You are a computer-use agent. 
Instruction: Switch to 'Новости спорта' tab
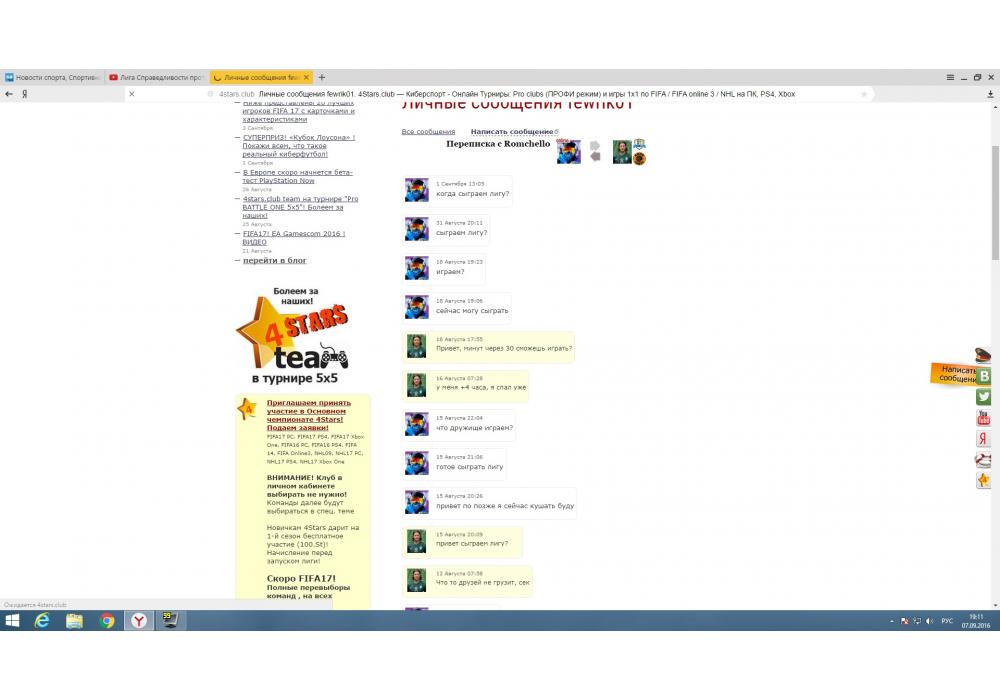52,77
